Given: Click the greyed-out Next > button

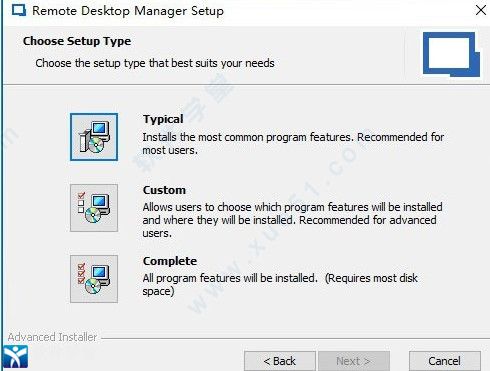Looking at the screenshot, I should 354,361.
